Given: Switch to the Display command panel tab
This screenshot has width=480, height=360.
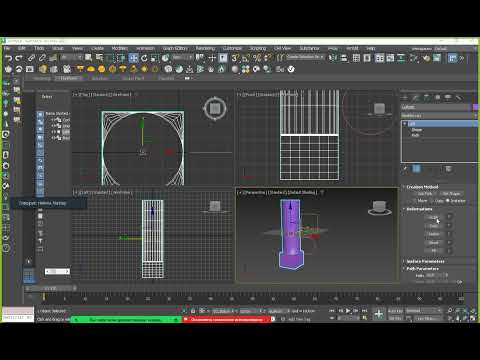Looking at the screenshot, I should (x=448, y=98).
